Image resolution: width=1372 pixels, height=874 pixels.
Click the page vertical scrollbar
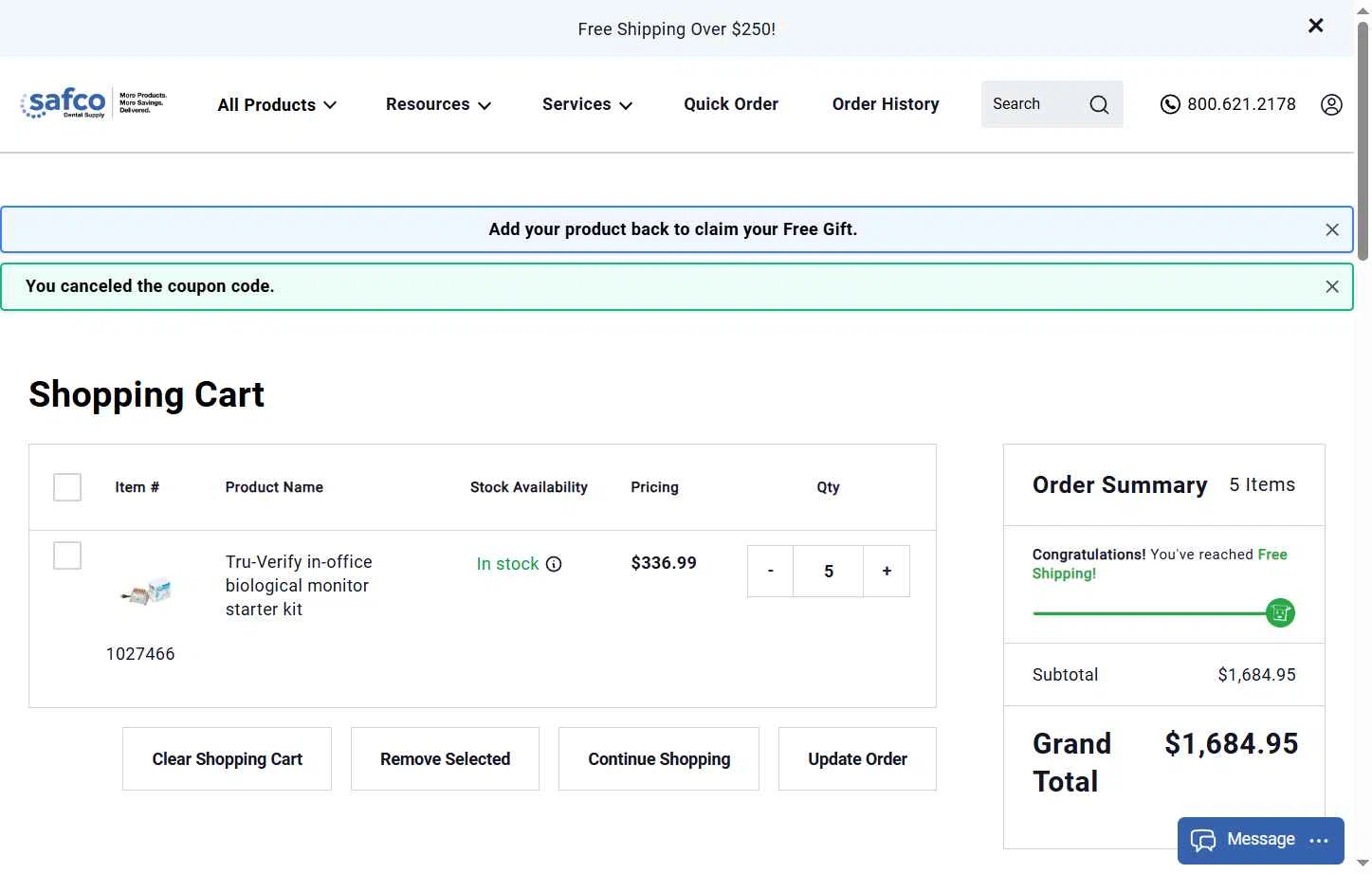point(1363,142)
